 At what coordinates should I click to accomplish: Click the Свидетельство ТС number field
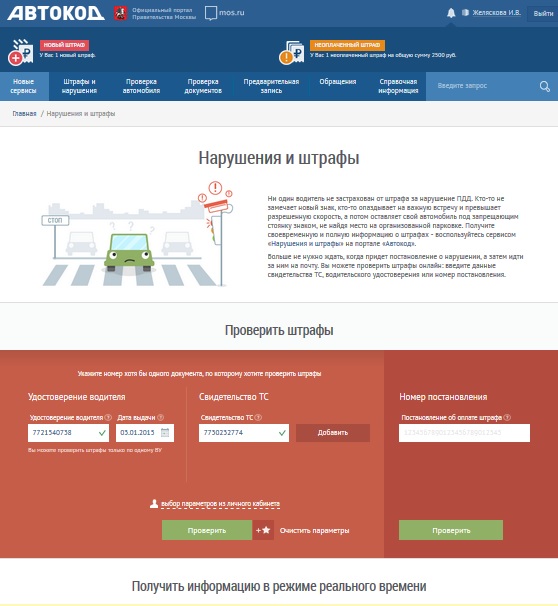[x=244, y=433]
